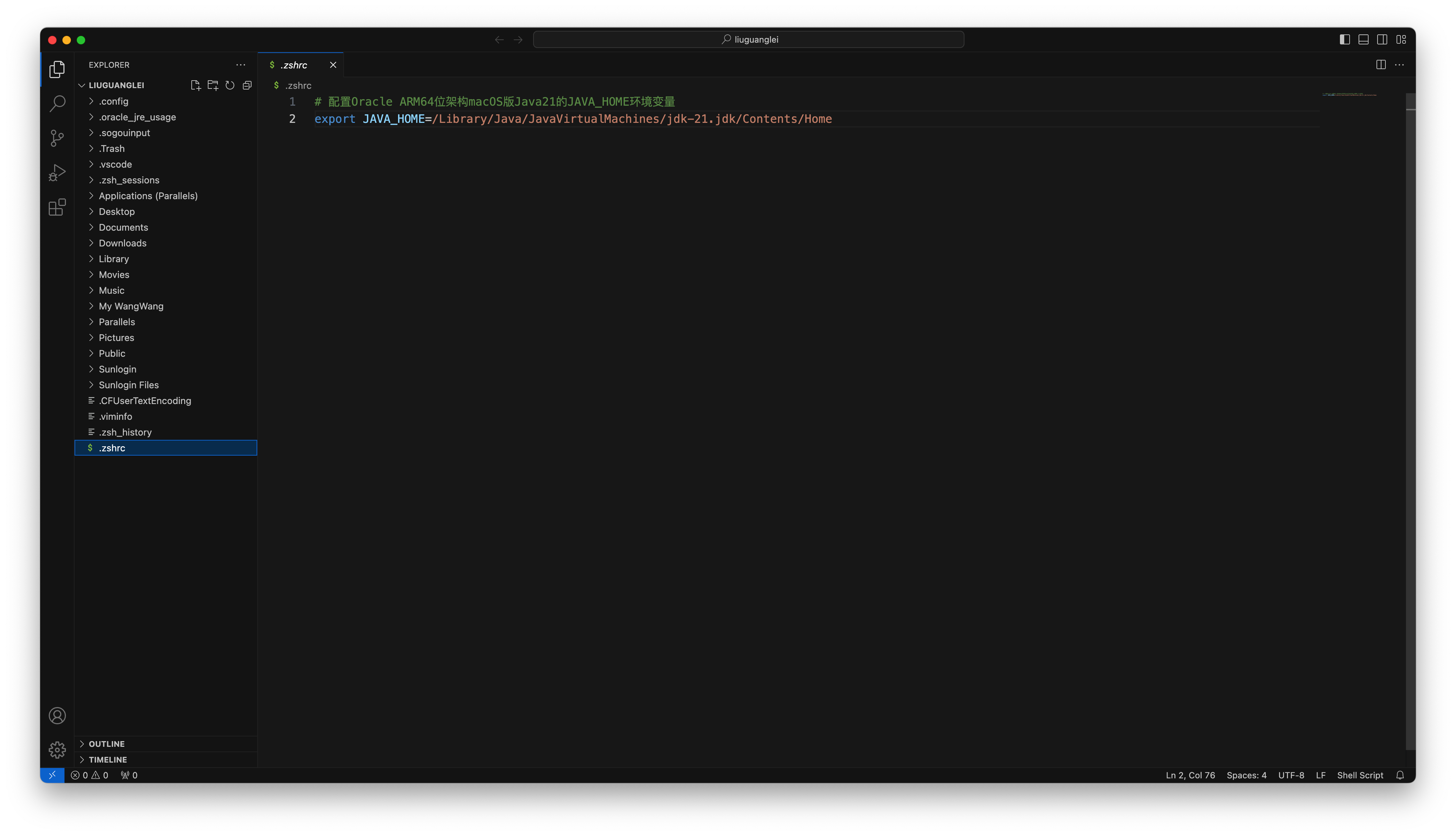Click the Refresh Explorer button in header

pos(229,85)
